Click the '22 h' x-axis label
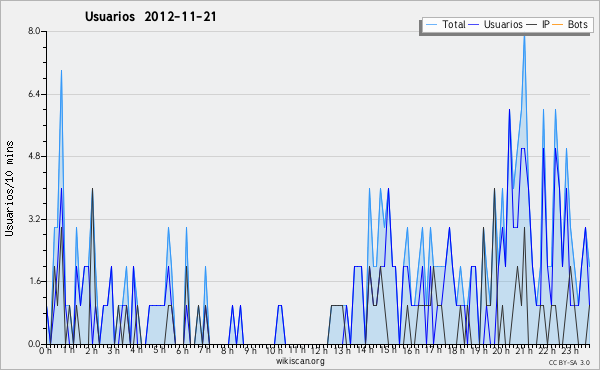This screenshot has height=370, width=600. 546,351
